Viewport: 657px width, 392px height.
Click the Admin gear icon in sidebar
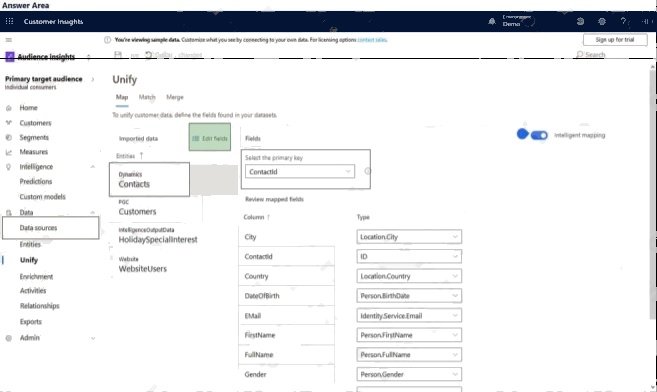click(9, 338)
